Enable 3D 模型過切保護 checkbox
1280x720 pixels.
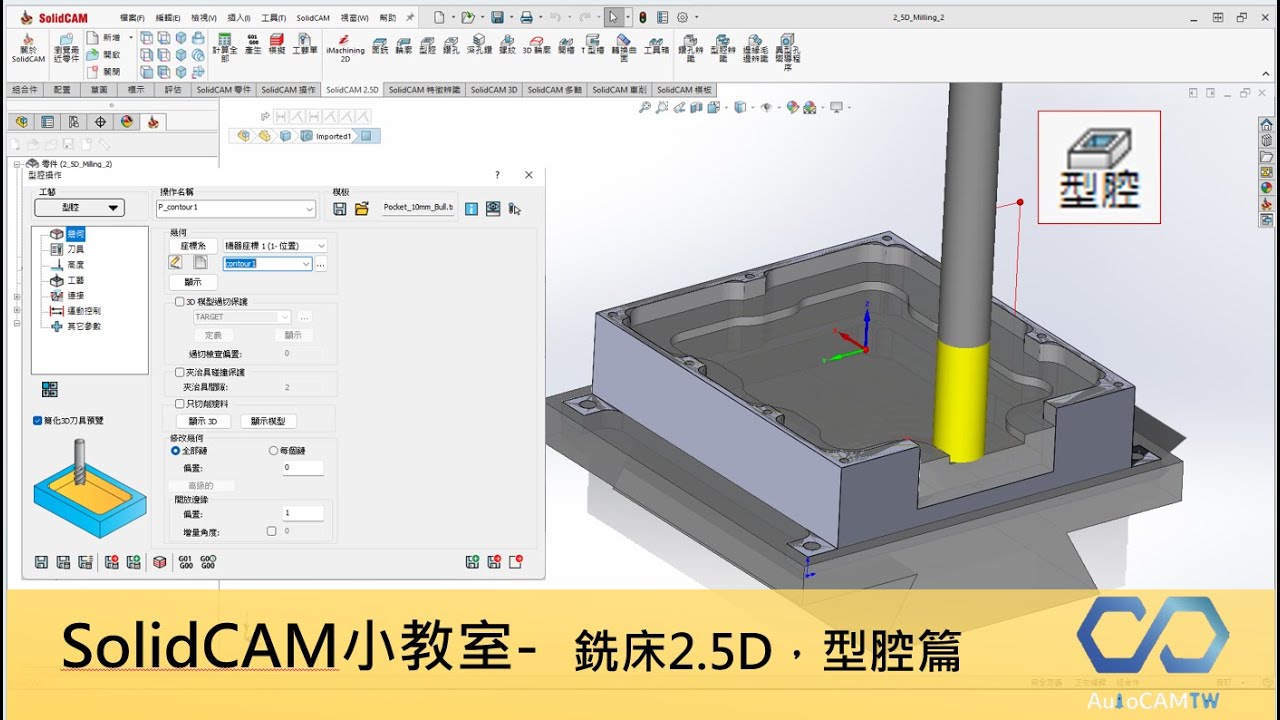180,301
